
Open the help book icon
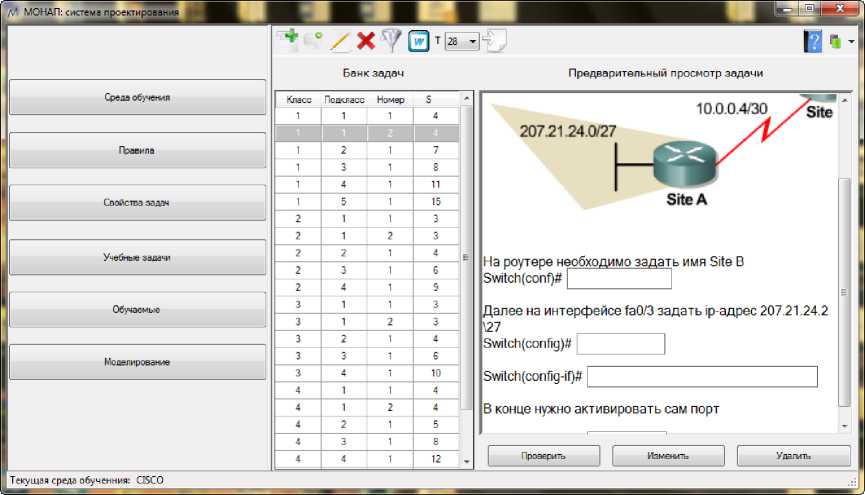point(813,41)
